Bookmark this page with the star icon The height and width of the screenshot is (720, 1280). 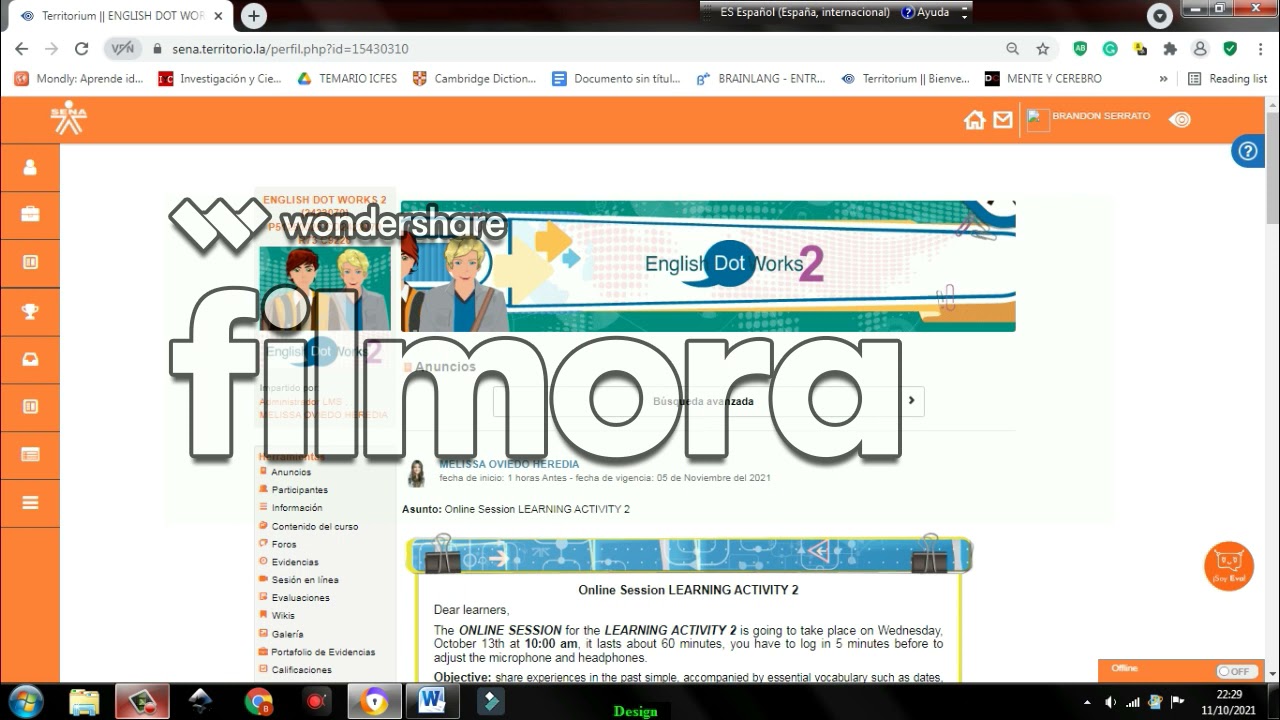pyautogui.click(x=1043, y=48)
